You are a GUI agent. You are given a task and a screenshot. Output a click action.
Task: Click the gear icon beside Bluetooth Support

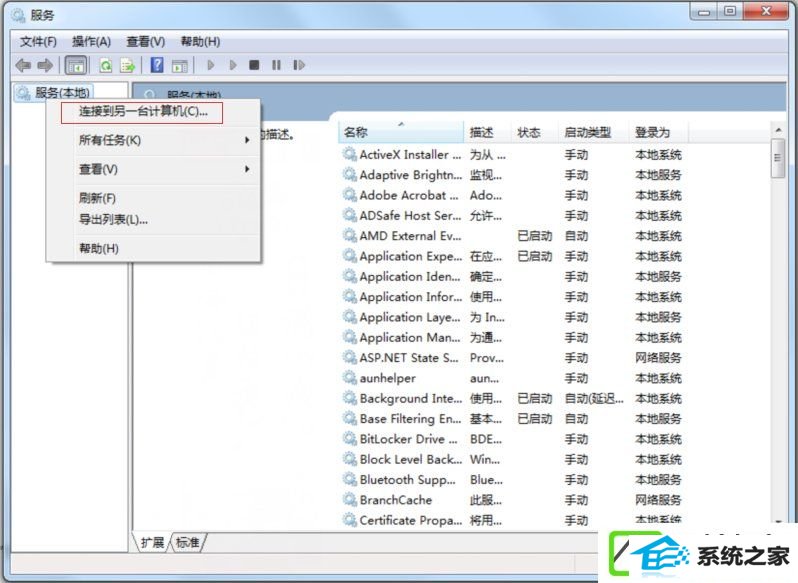tap(350, 479)
